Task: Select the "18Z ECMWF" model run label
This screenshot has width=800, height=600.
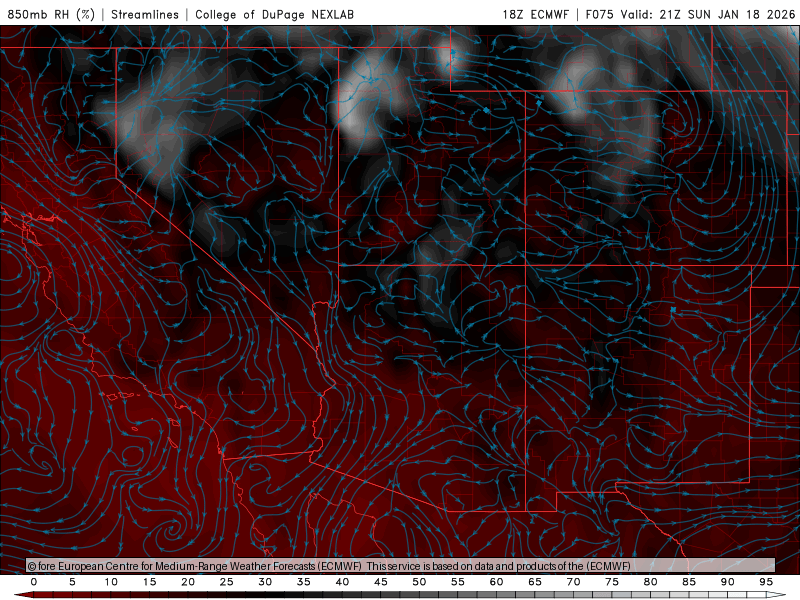Action: 535,14
